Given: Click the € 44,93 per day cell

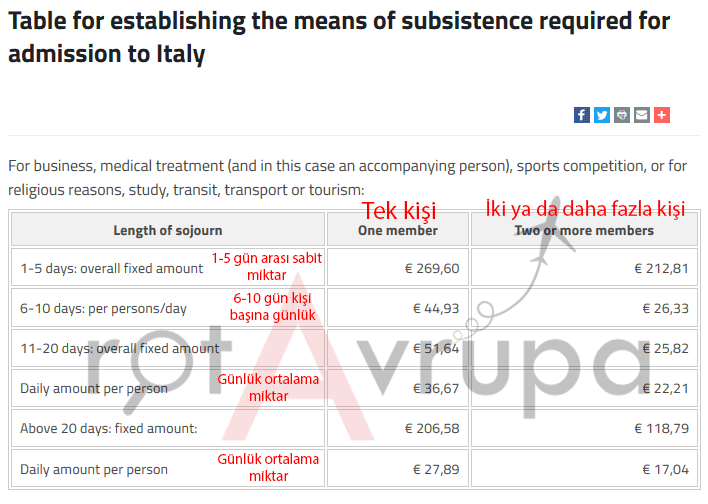Looking at the screenshot, I should (x=435, y=309).
